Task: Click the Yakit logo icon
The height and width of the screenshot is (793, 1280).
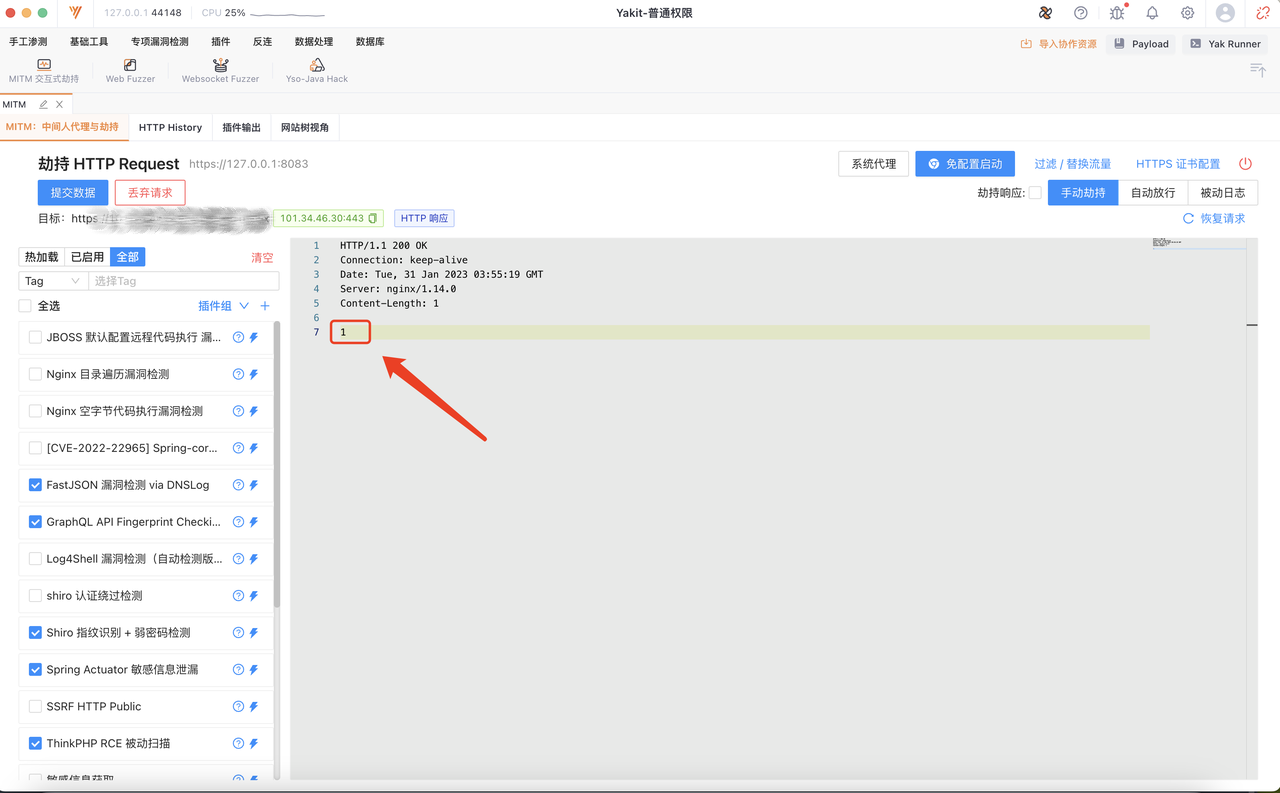Action: coord(76,13)
